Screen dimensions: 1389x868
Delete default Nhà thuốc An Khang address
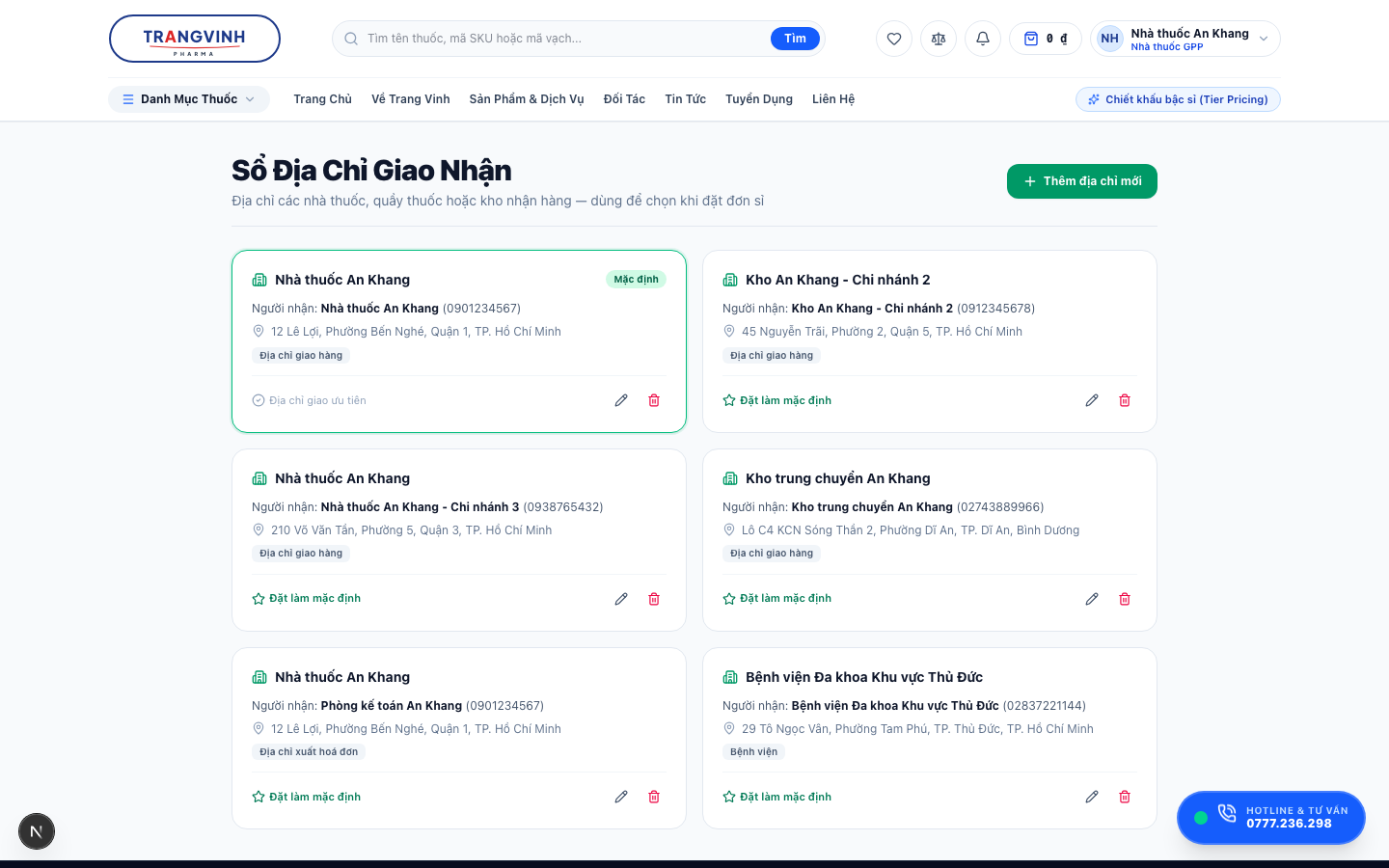pos(654,400)
